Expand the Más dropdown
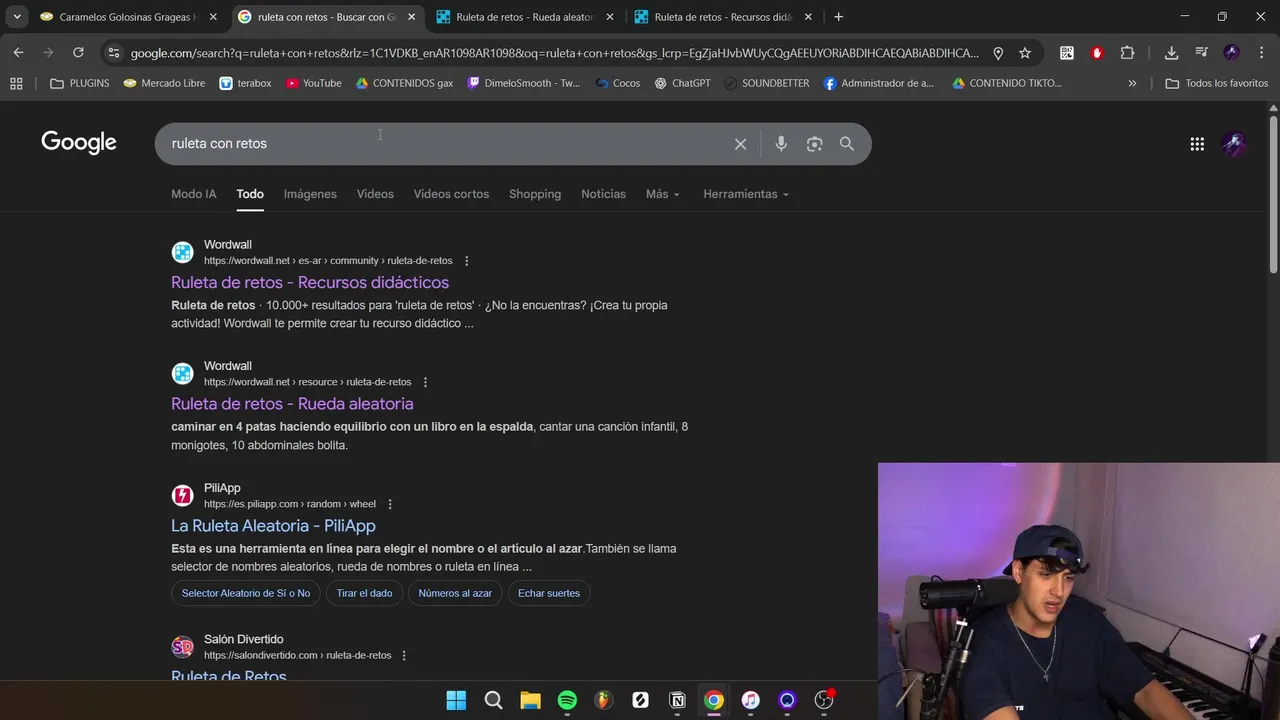Screen dimensions: 1280x720 pyautogui.click(x=663, y=194)
